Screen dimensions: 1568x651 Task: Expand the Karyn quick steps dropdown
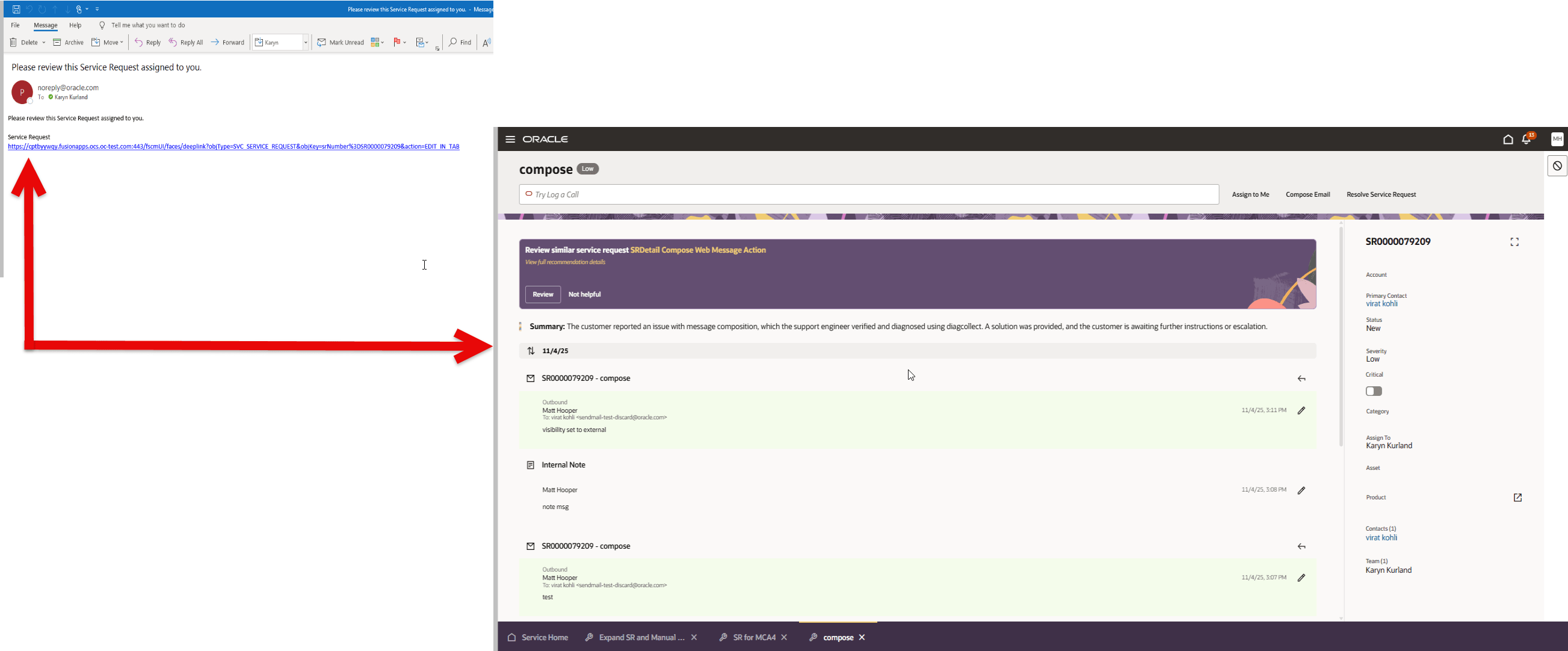tap(306, 43)
